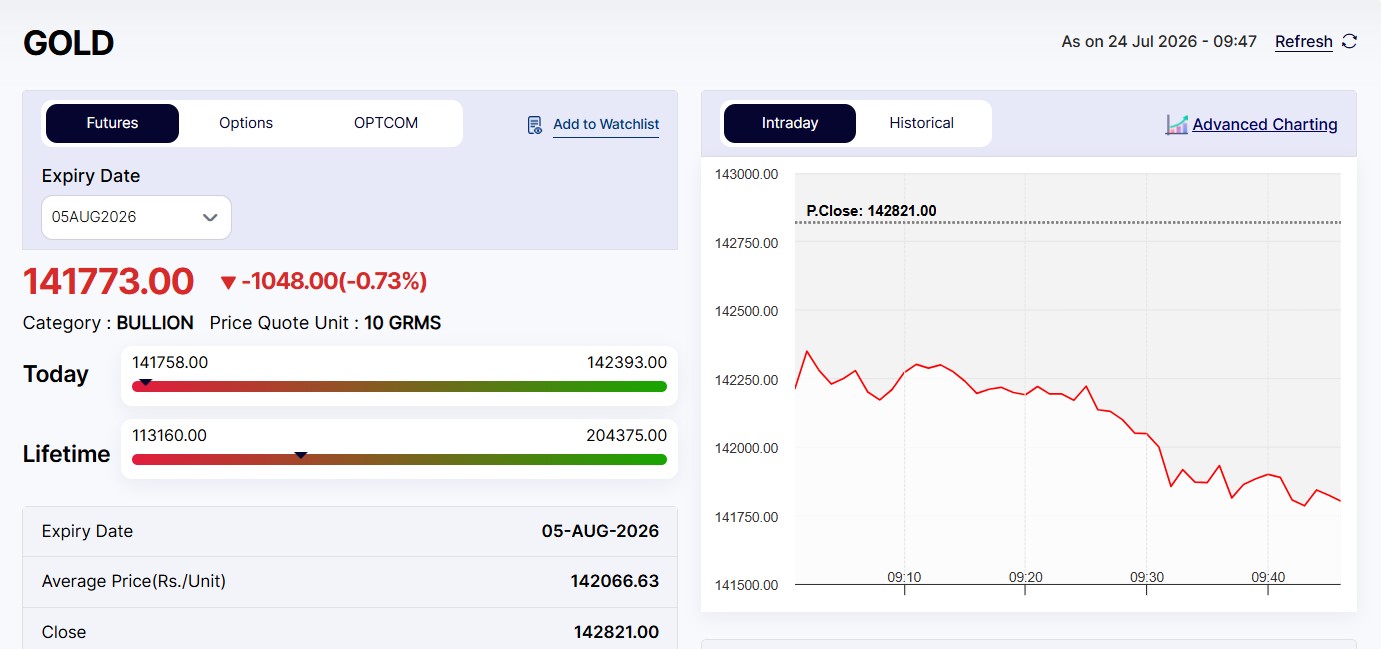
Task: Click the Refresh link
Action: pyautogui.click(x=1304, y=42)
